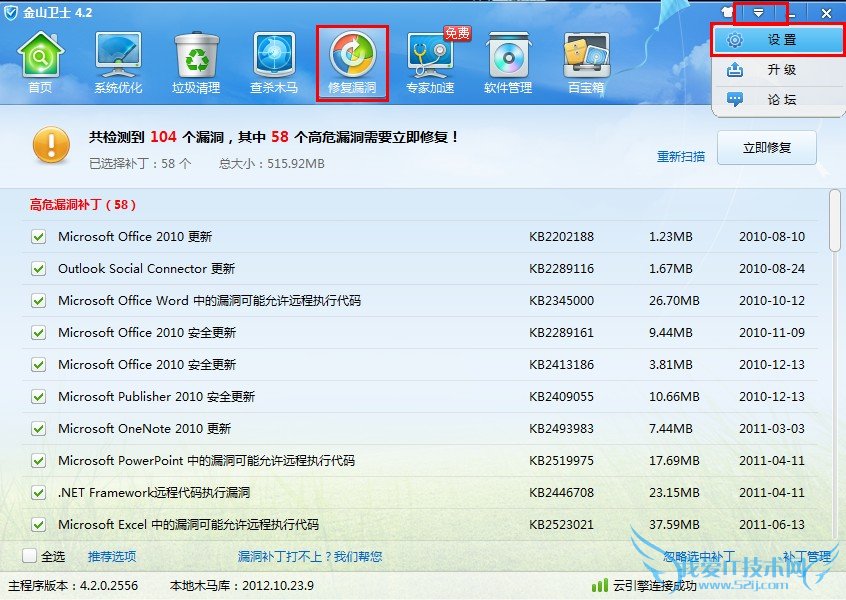The image size is (846, 600).
Task: Uncheck the Microsoft Excel 漏洞 patch KB2523021
Action: point(38,524)
